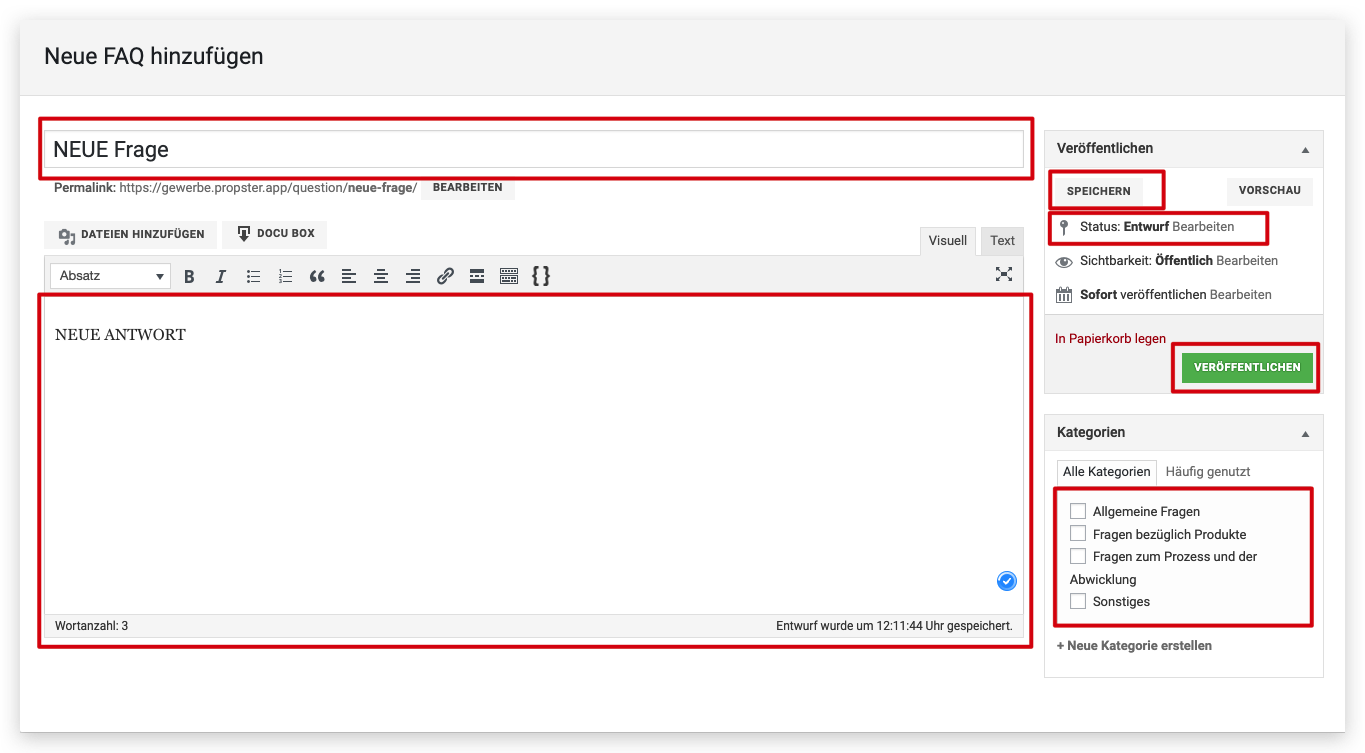Image resolution: width=1365 pixels, height=753 pixels.
Task: Open the Absatz paragraph format dropdown
Action: [110, 276]
